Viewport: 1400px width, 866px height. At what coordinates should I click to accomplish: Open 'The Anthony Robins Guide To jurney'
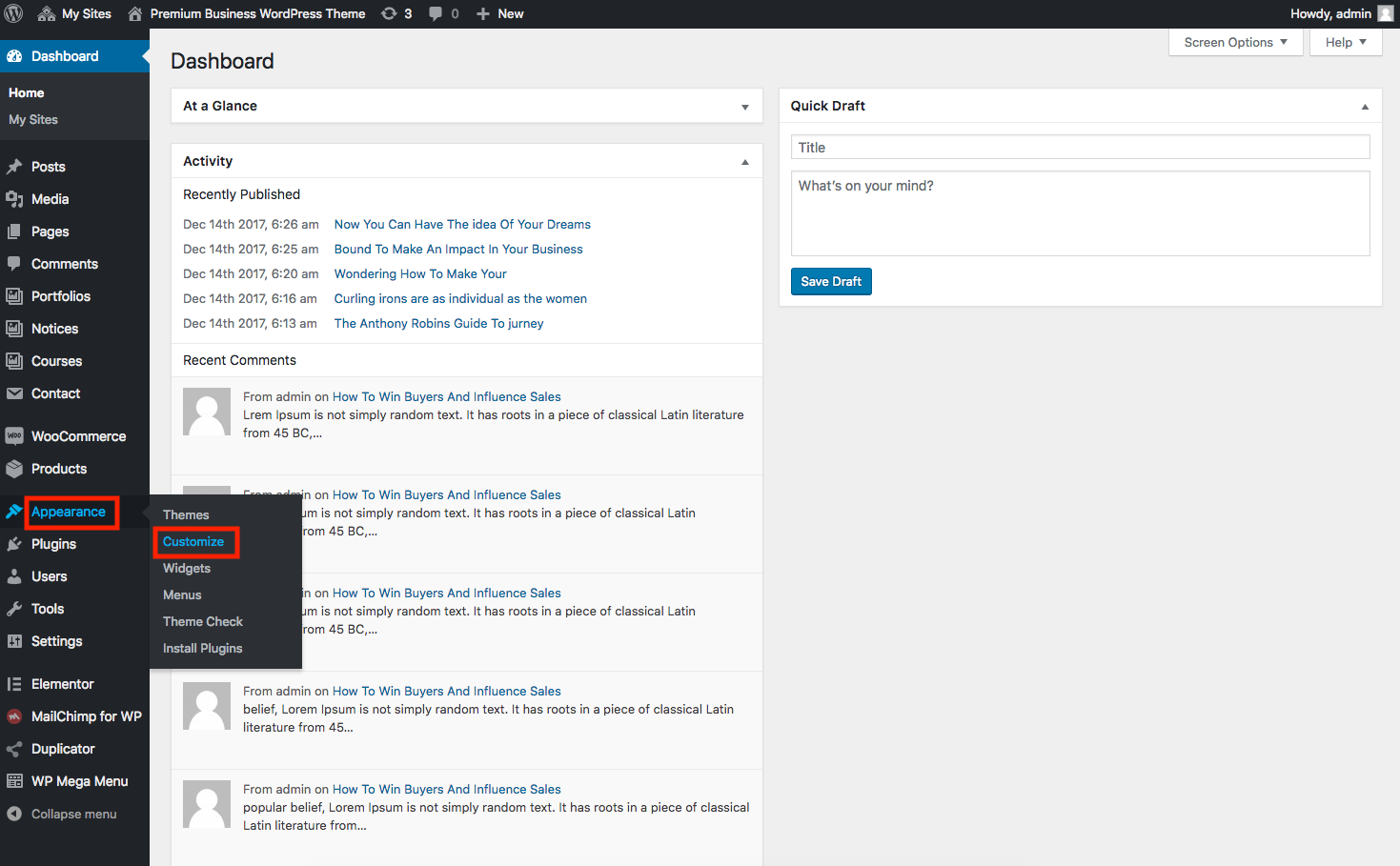click(x=438, y=323)
